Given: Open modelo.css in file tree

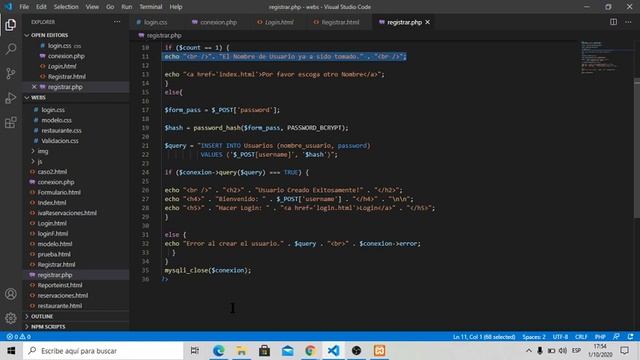Looking at the screenshot, I should (56, 120).
